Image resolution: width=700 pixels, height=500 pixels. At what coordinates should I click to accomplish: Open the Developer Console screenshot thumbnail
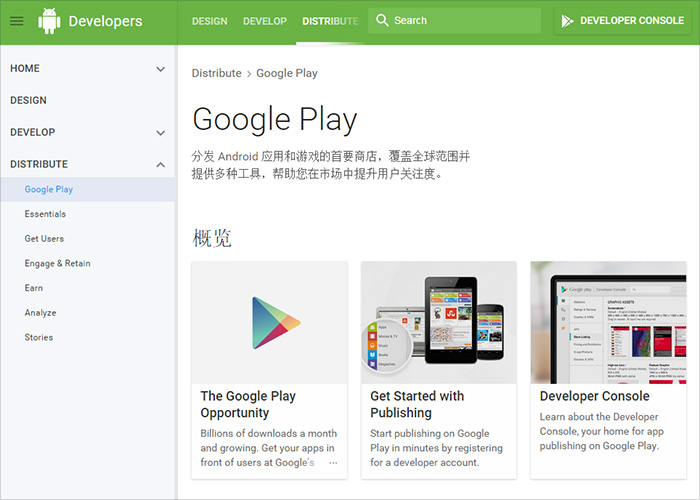click(608, 322)
